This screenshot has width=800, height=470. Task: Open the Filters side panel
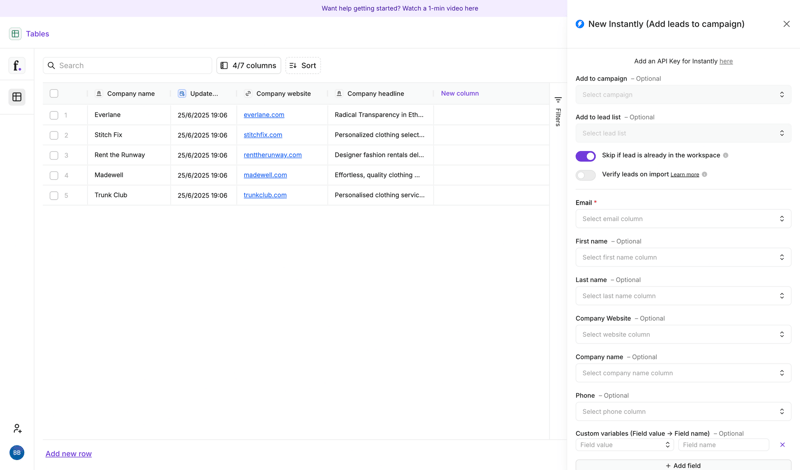tap(558, 111)
